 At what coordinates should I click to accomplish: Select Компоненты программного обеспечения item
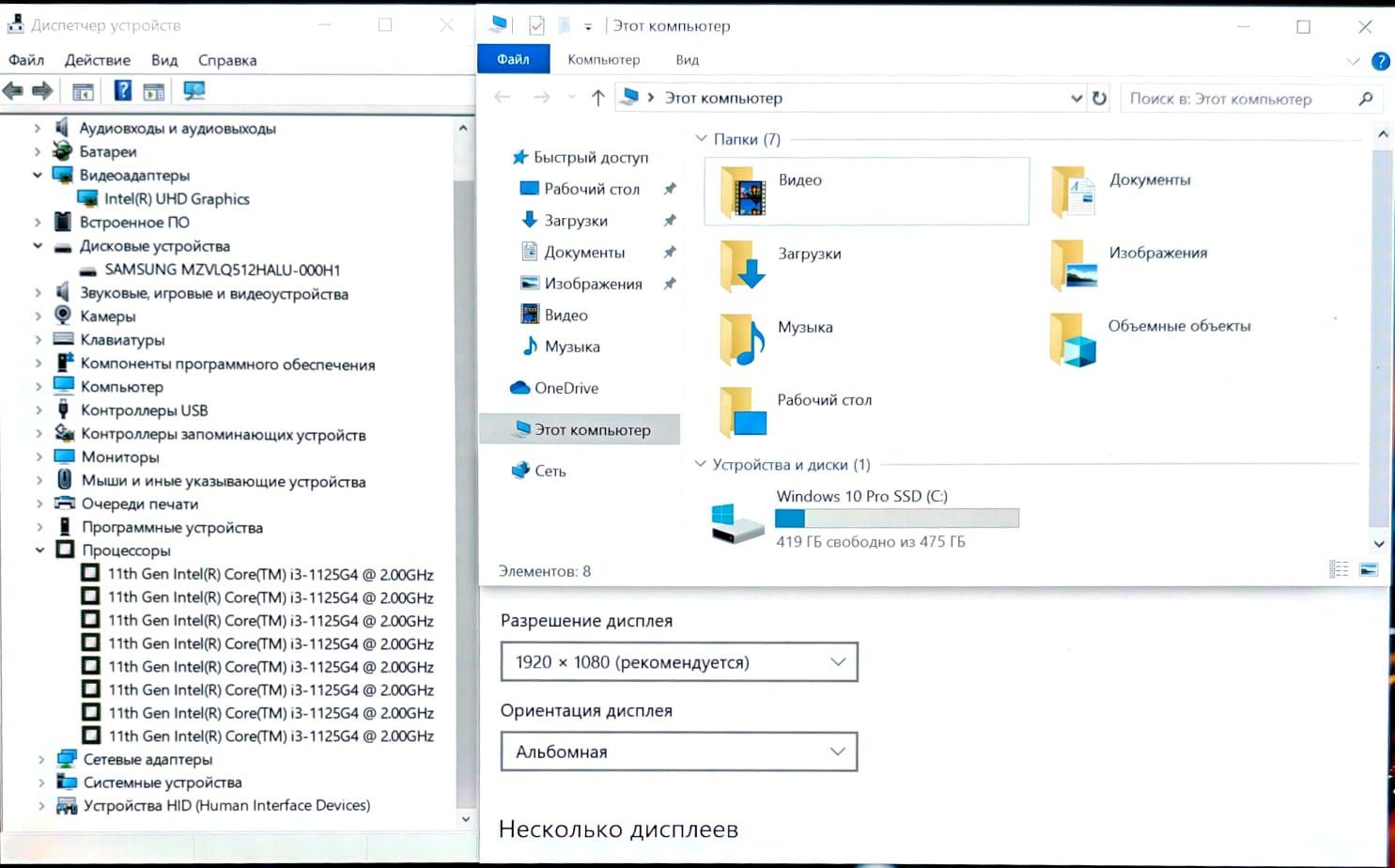[x=227, y=364]
